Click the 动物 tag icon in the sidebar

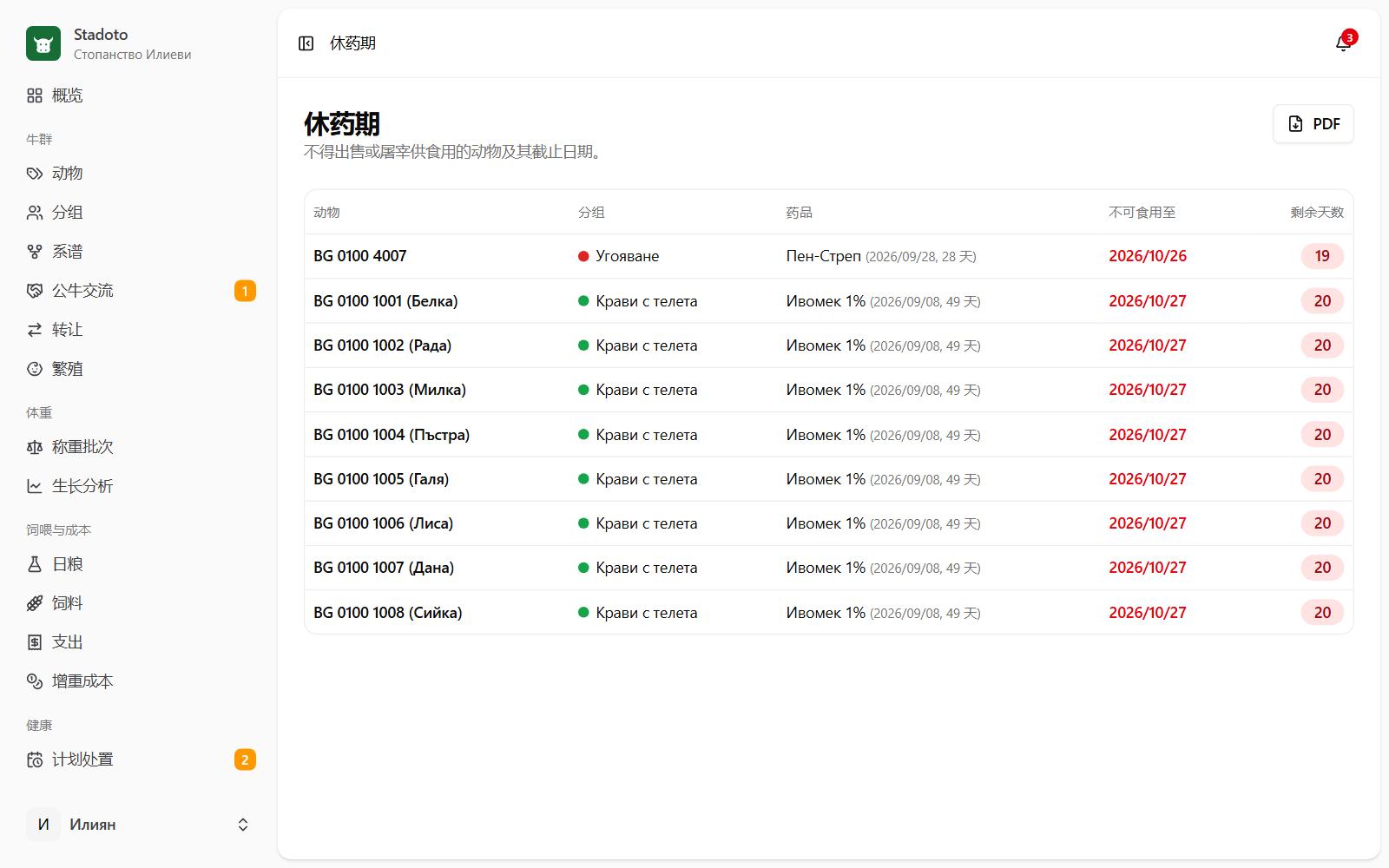[35, 174]
